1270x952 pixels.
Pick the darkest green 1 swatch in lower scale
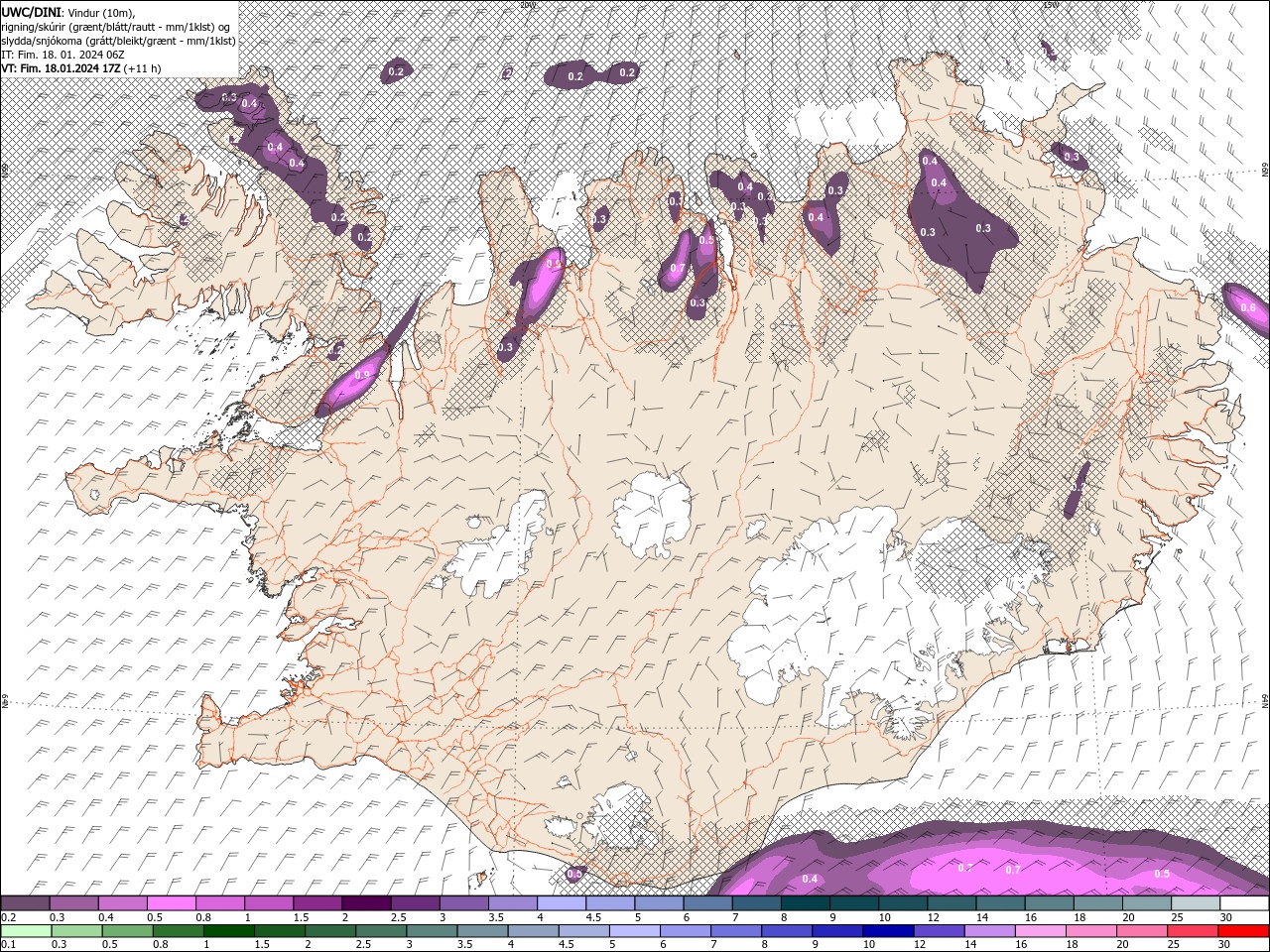[228, 931]
